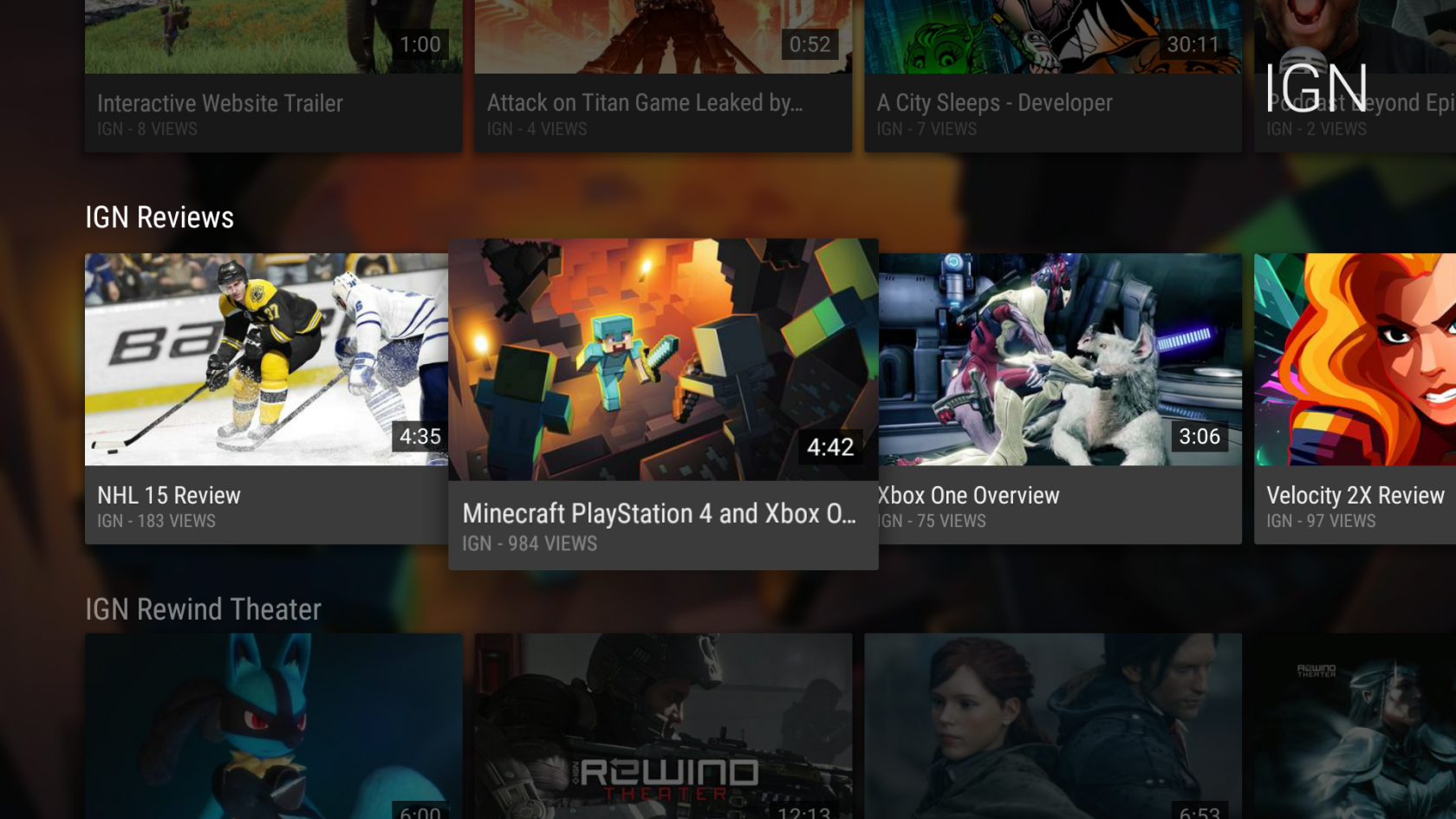Viewport: 1456px width, 819px height.
Task: Click the Xbox One Overview title text
Action: (969, 496)
